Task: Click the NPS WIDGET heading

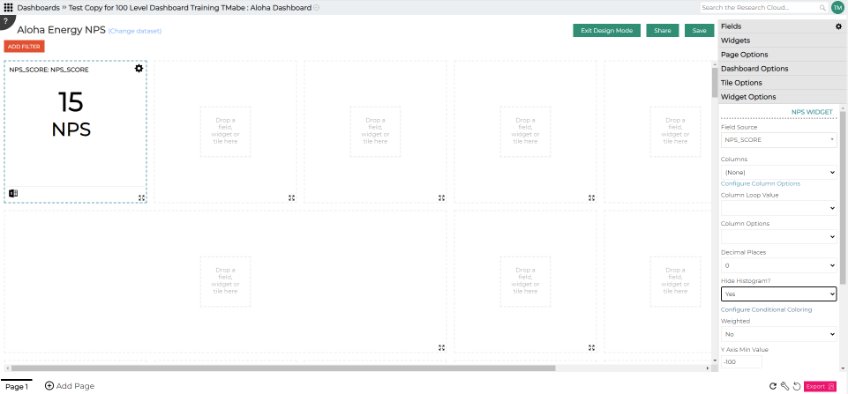Action: click(x=812, y=112)
